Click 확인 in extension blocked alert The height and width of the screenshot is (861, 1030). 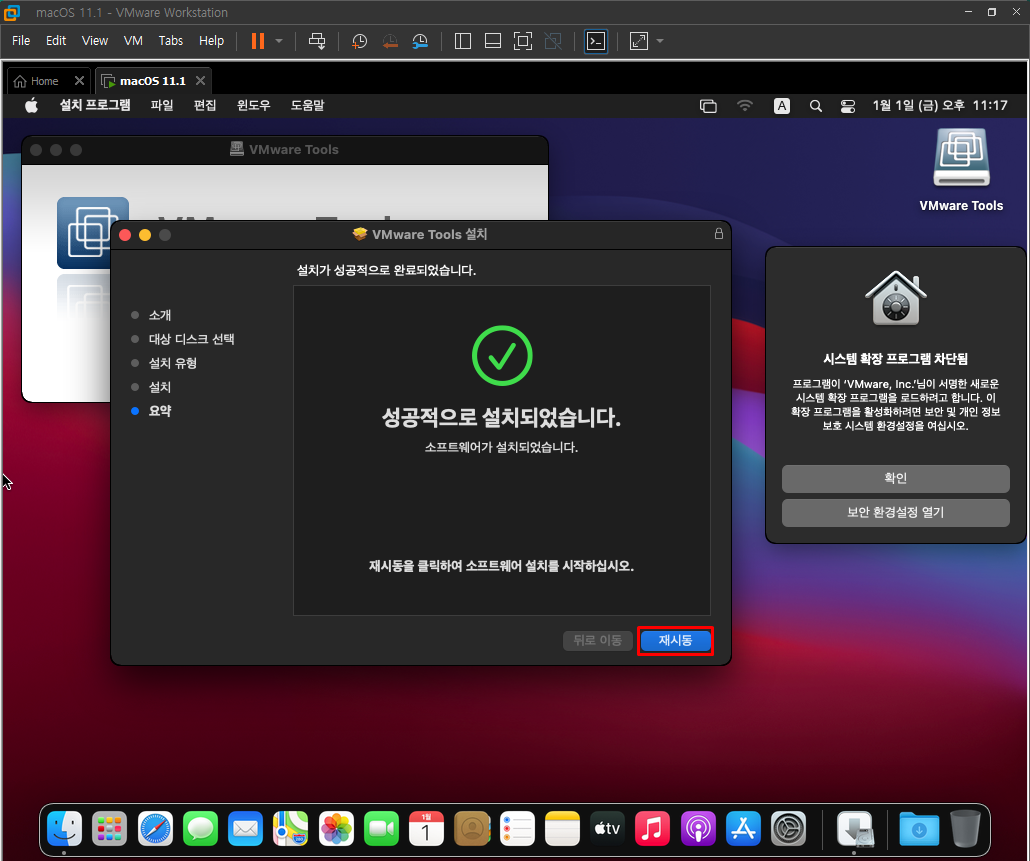(x=895, y=478)
